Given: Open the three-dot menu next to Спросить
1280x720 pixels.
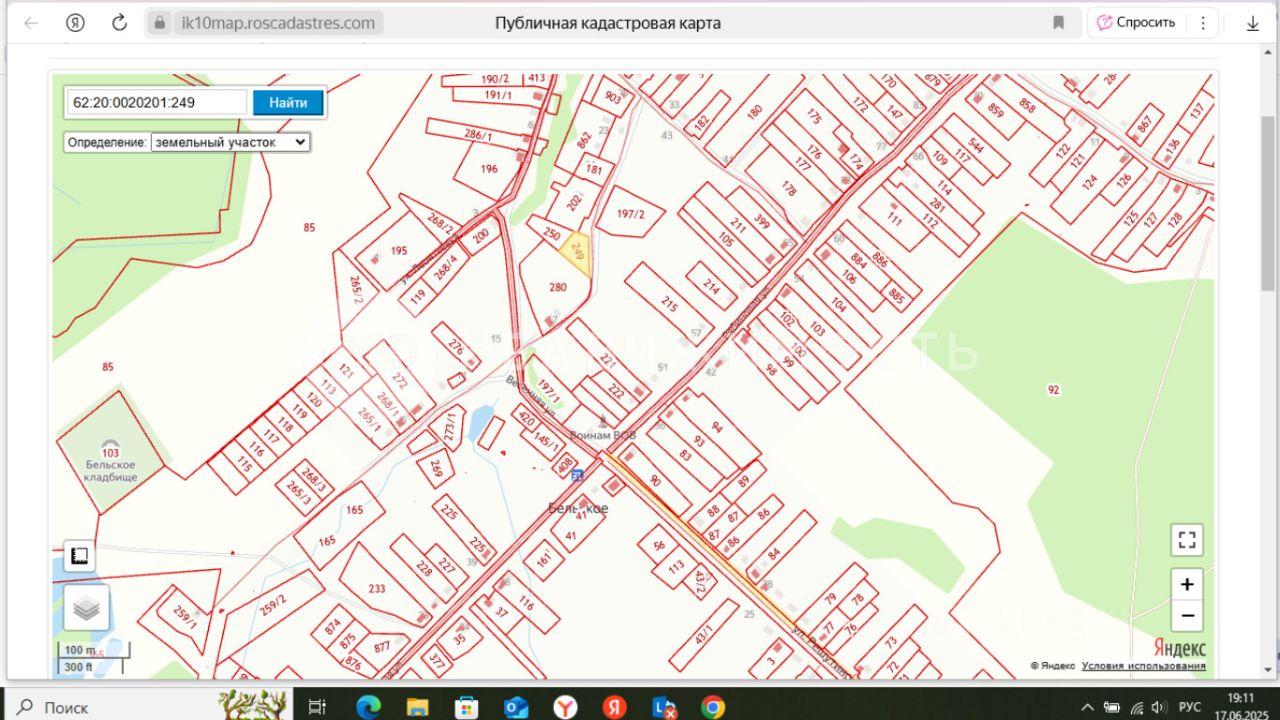Looking at the screenshot, I should coord(1203,23).
